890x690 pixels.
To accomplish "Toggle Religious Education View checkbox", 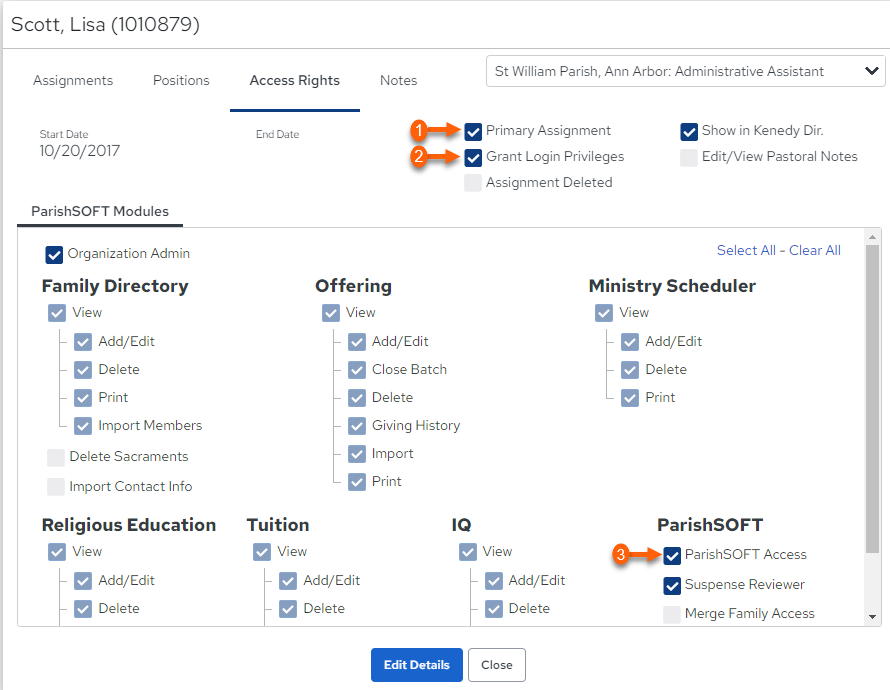I will pyautogui.click(x=57, y=552).
